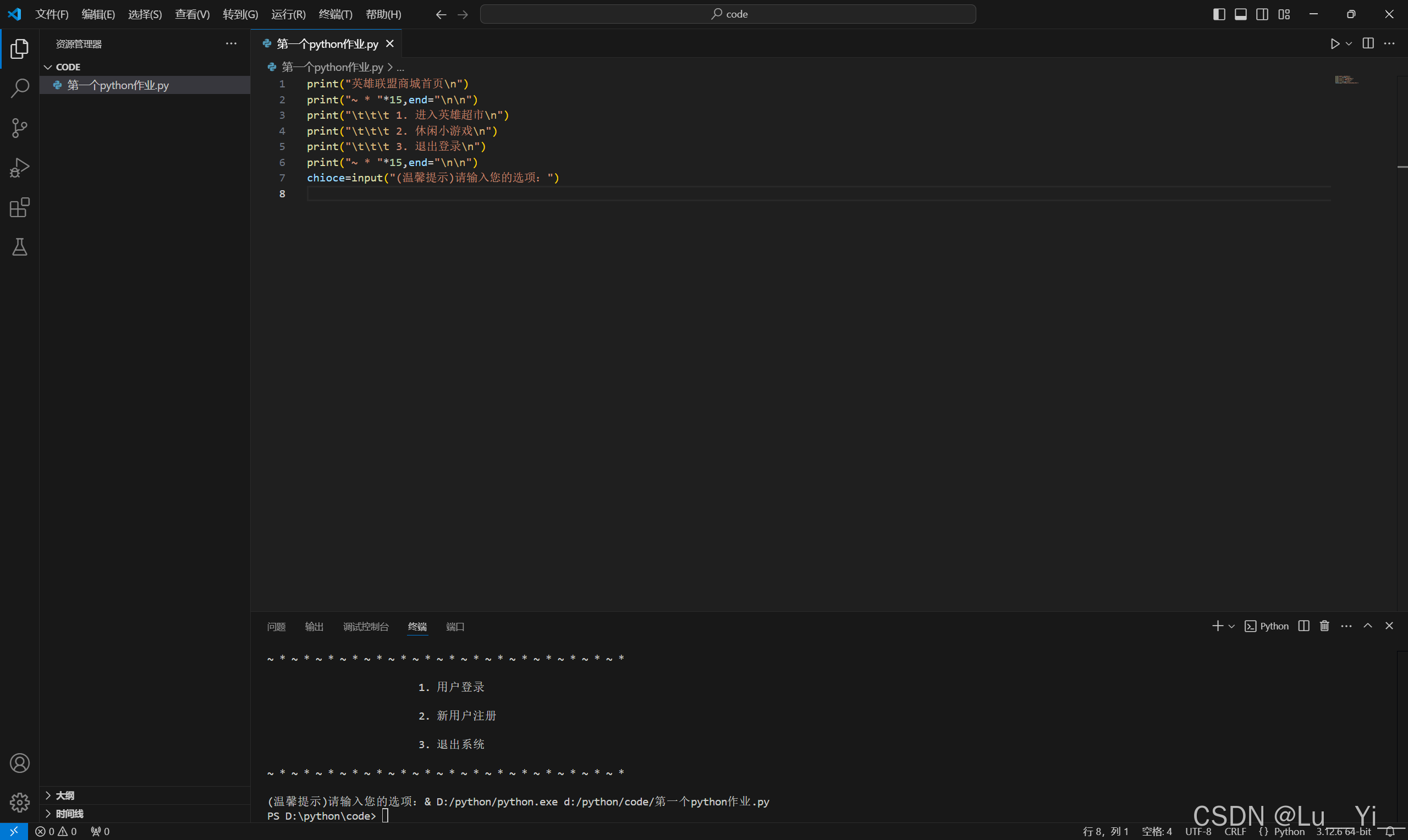The height and width of the screenshot is (840, 1408).
Task: Open Run and Debug view
Action: click(x=20, y=168)
